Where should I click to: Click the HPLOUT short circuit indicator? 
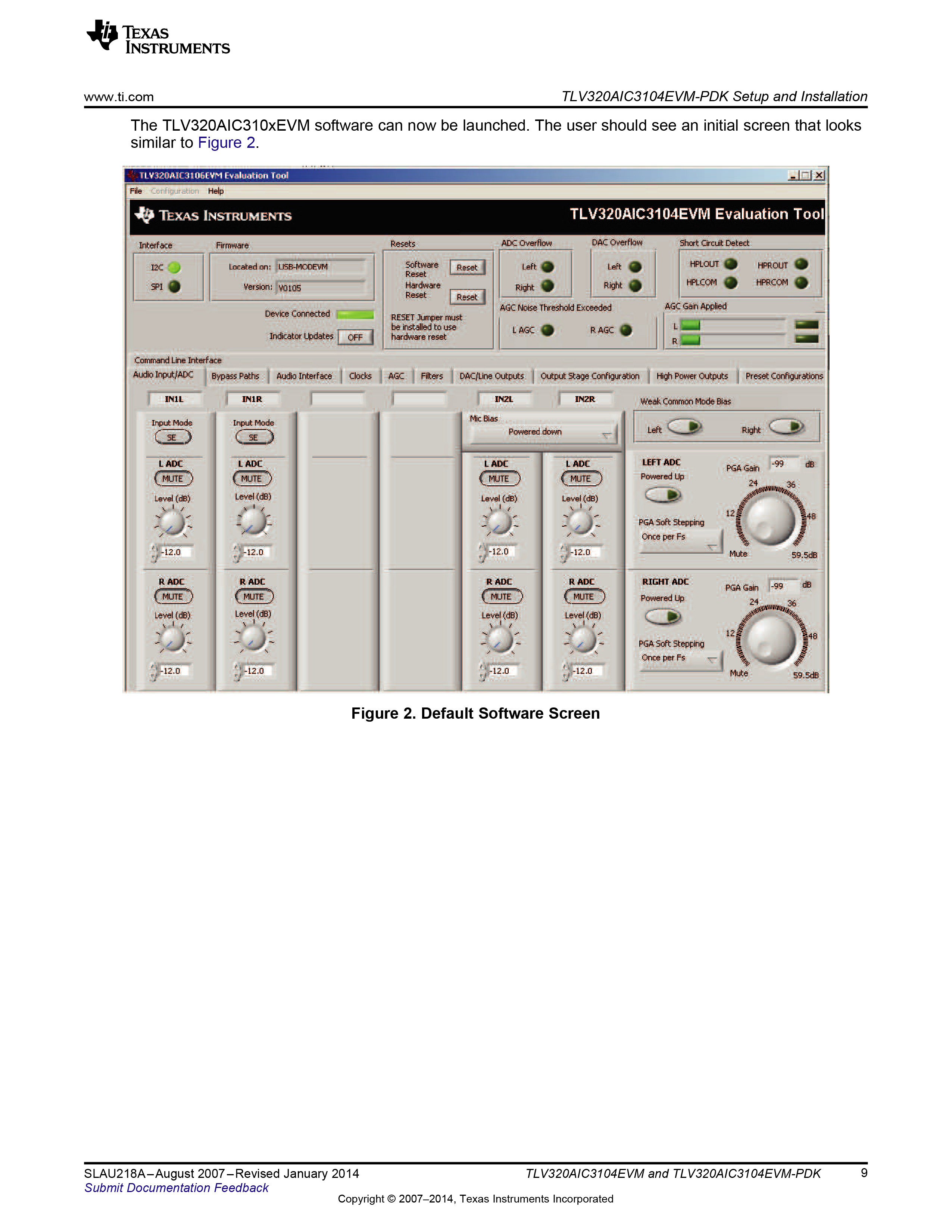tap(731, 264)
